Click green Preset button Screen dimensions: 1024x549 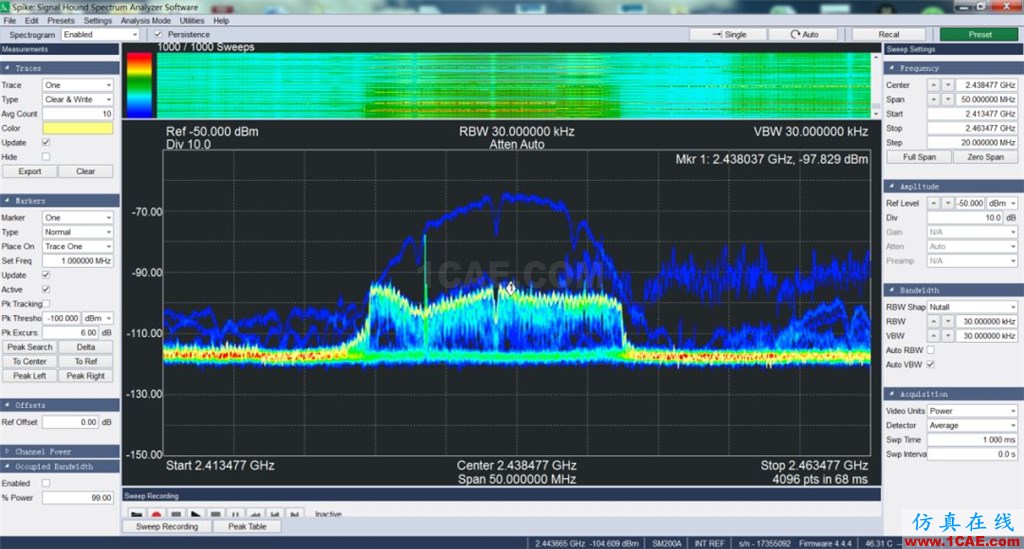(x=980, y=34)
